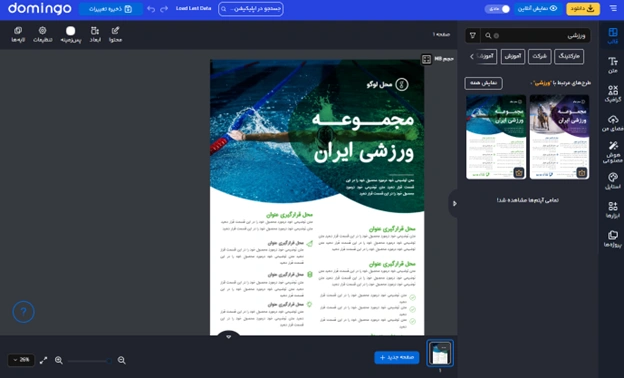Open the AI (هوش مصنوعی) panel
The width and height of the screenshot is (624, 378).
tap(613, 152)
